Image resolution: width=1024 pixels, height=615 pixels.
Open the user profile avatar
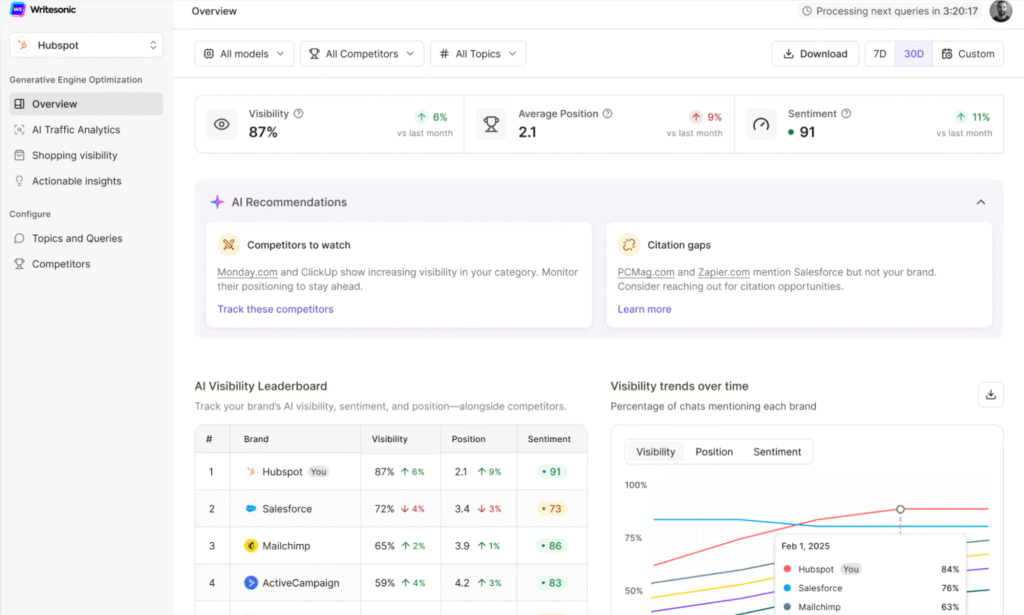1000,11
